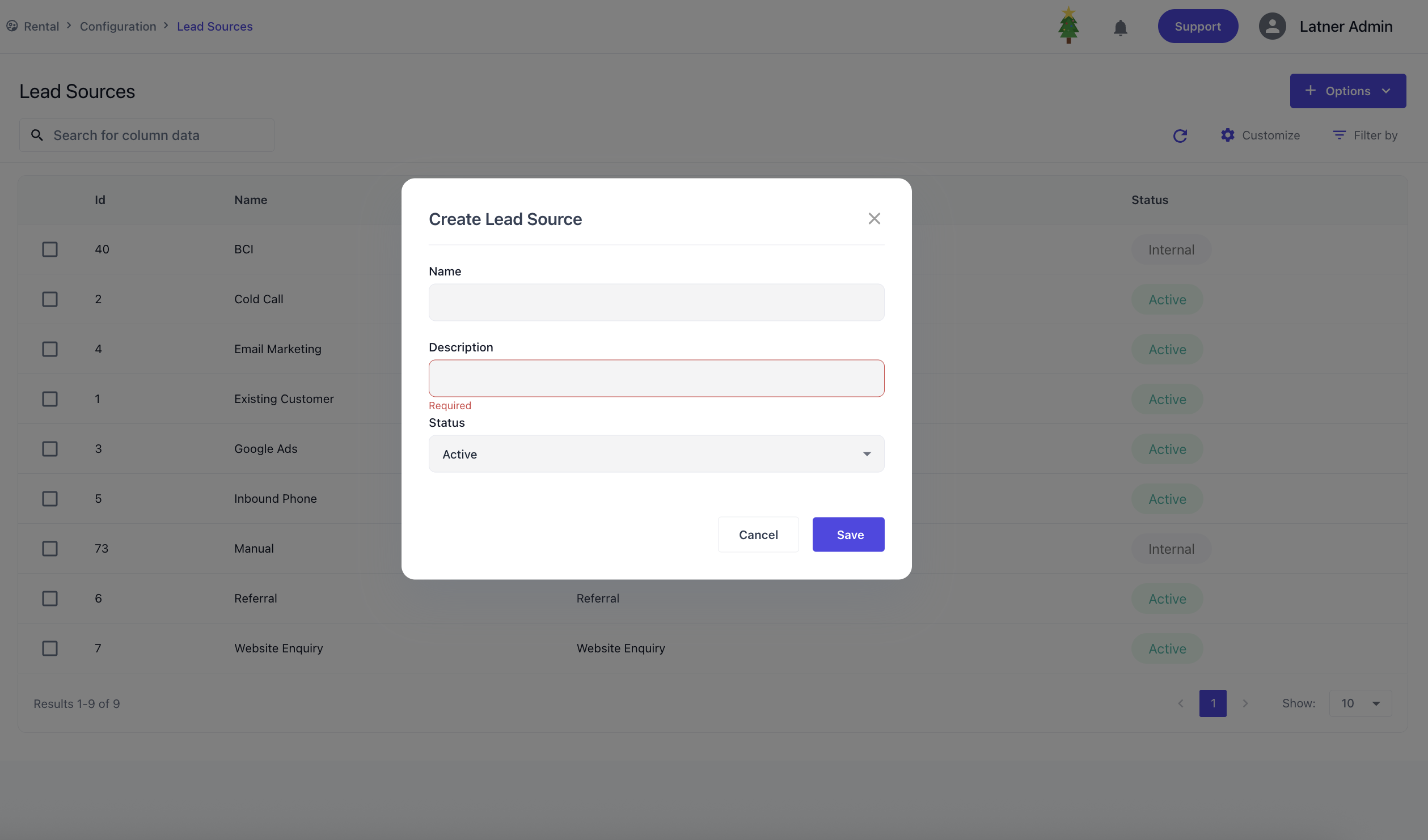
Task: Go to Rental breadcrumb
Action: click(x=41, y=27)
